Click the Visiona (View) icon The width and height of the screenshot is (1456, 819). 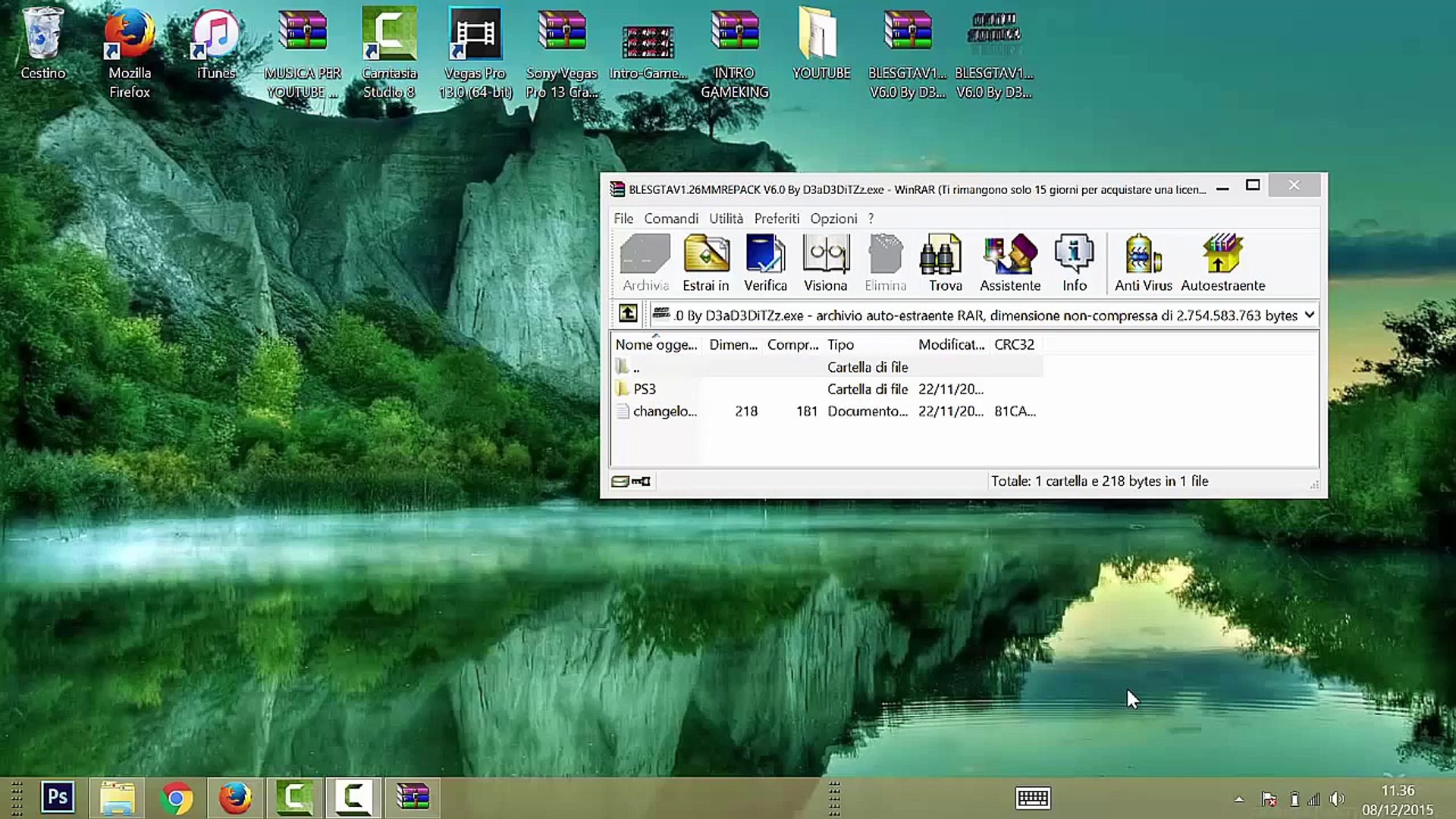pos(825,262)
